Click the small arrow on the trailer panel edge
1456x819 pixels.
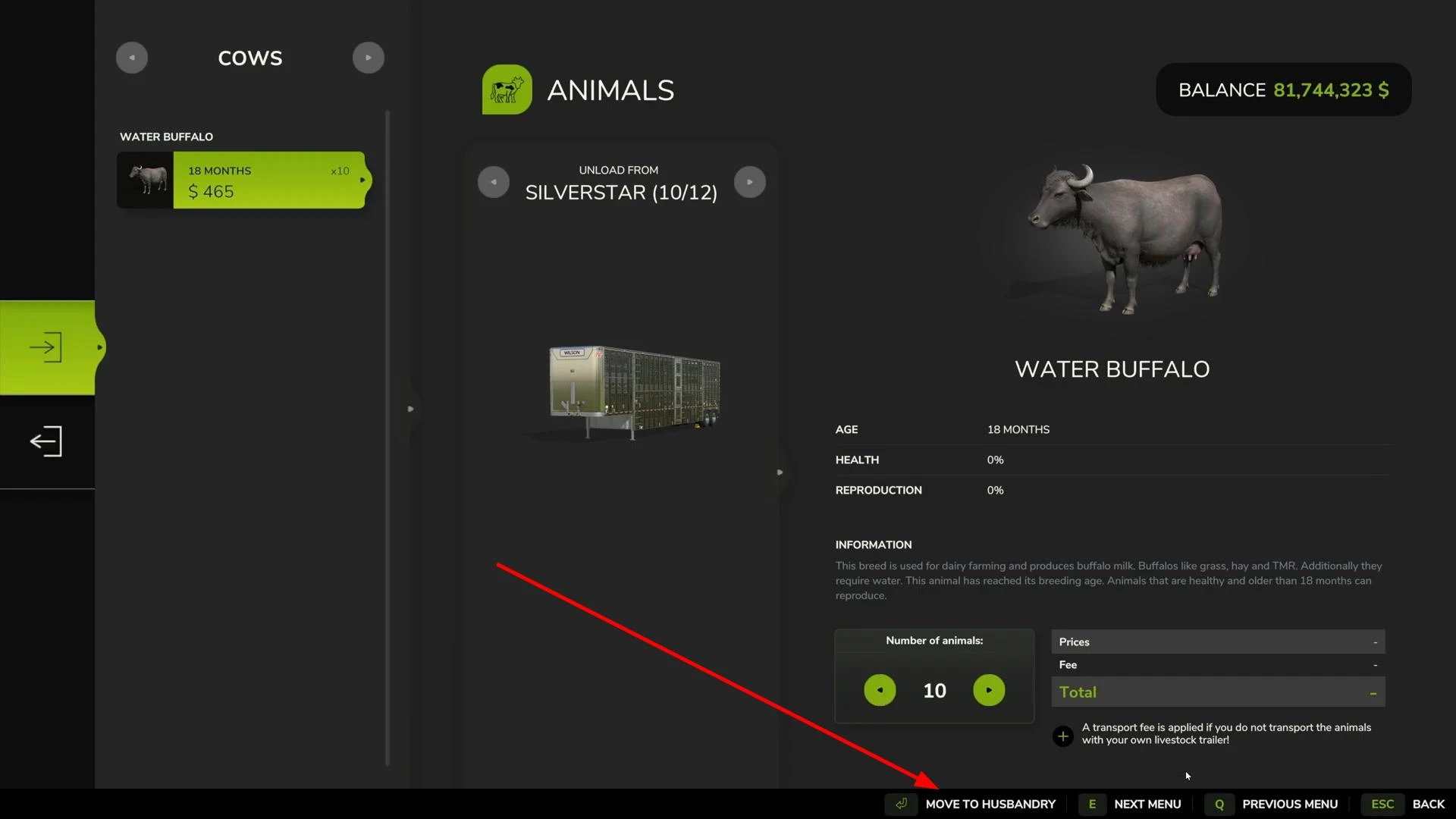(x=780, y=472)
